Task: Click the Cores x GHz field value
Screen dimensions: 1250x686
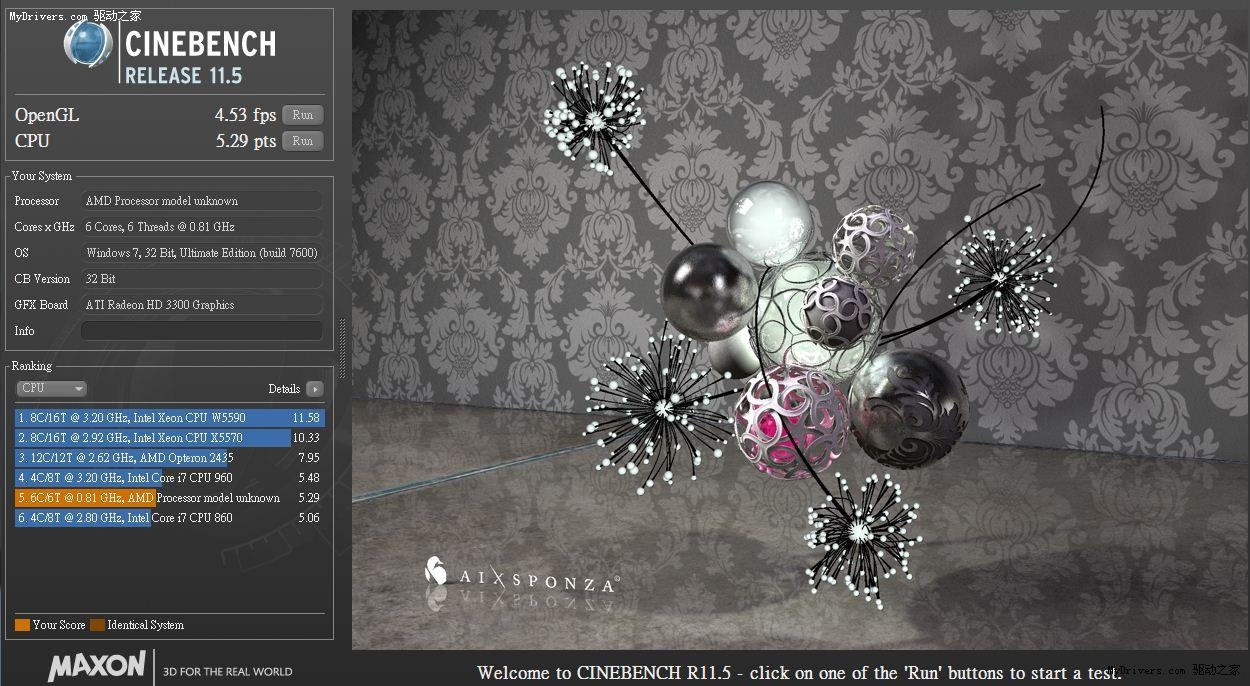Action: tap(202, 227)
